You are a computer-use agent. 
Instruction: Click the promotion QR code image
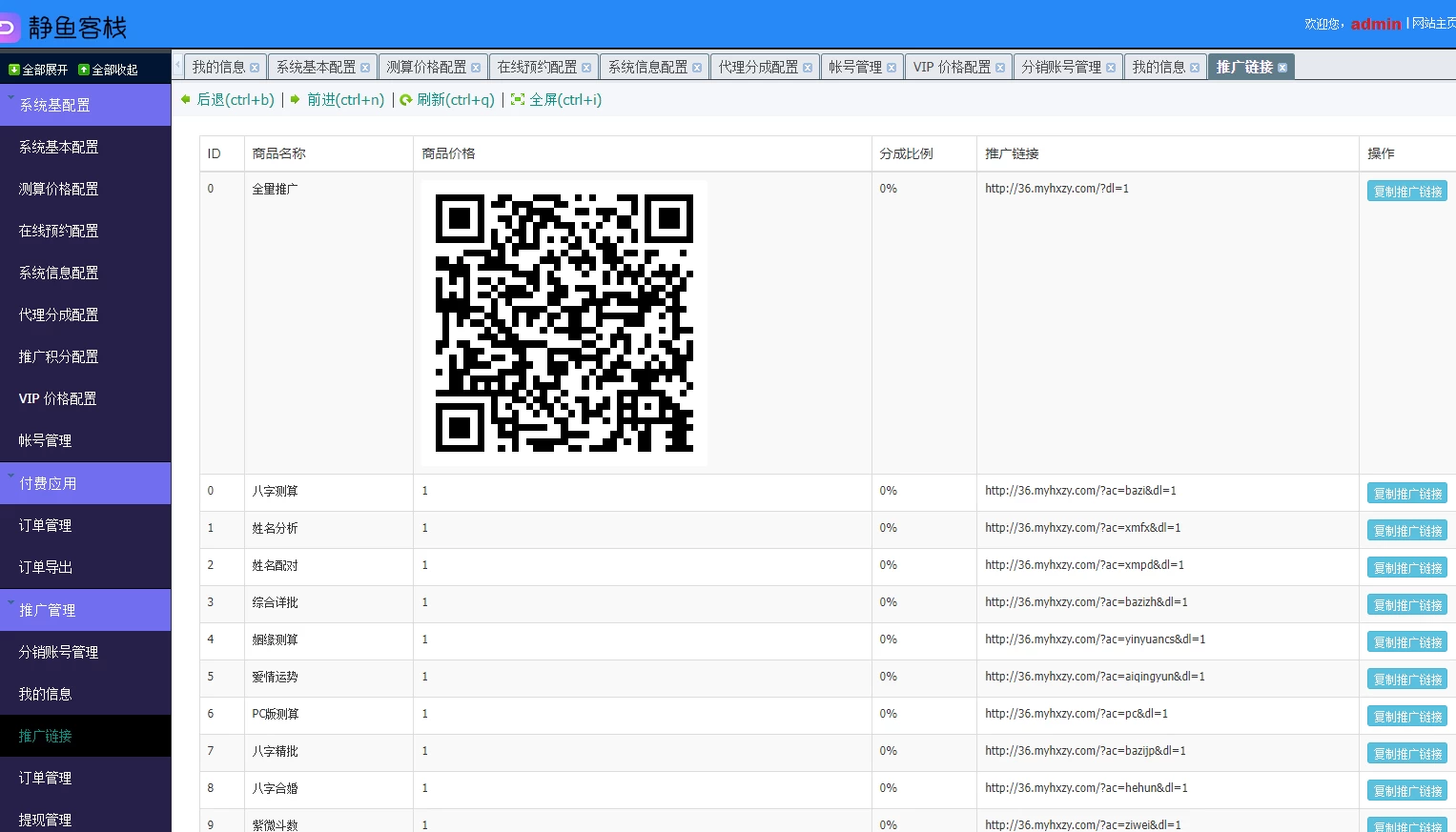pos(564,323)
